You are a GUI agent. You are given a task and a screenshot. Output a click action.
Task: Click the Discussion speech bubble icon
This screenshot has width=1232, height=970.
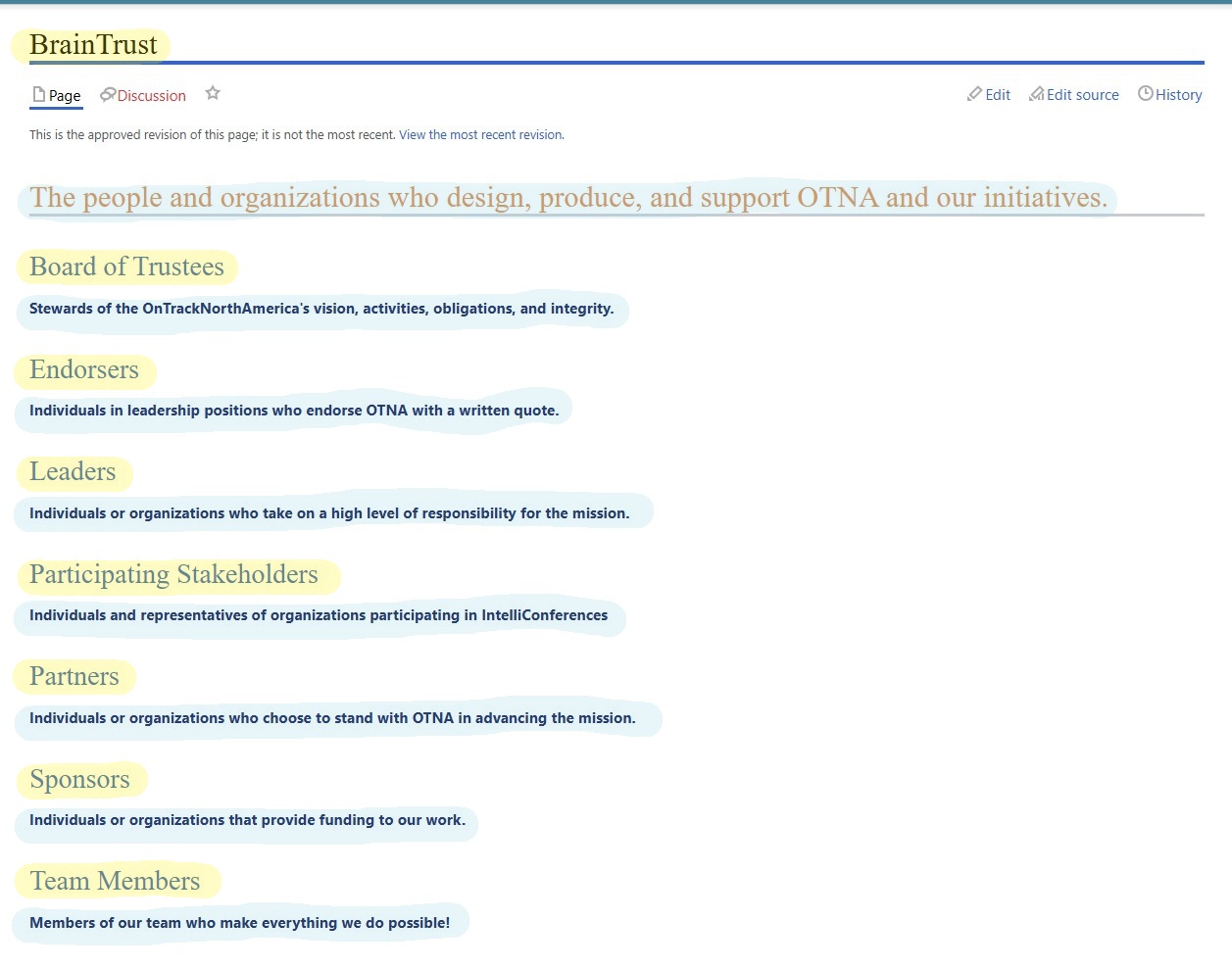coord(108,95)
